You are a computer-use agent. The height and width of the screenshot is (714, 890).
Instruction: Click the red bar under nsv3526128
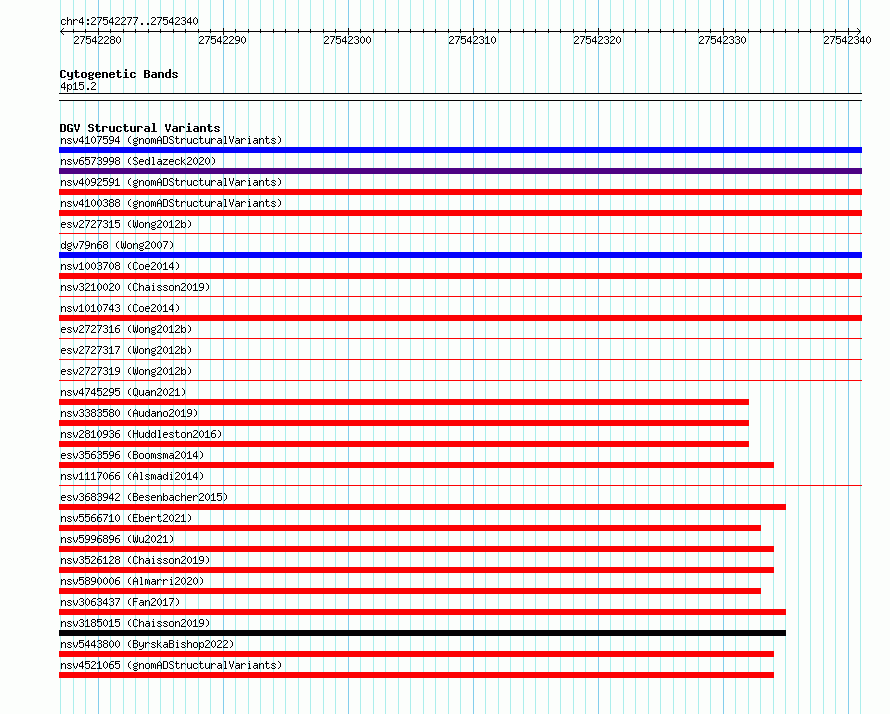pyautogui.click(x=417, y=570)
